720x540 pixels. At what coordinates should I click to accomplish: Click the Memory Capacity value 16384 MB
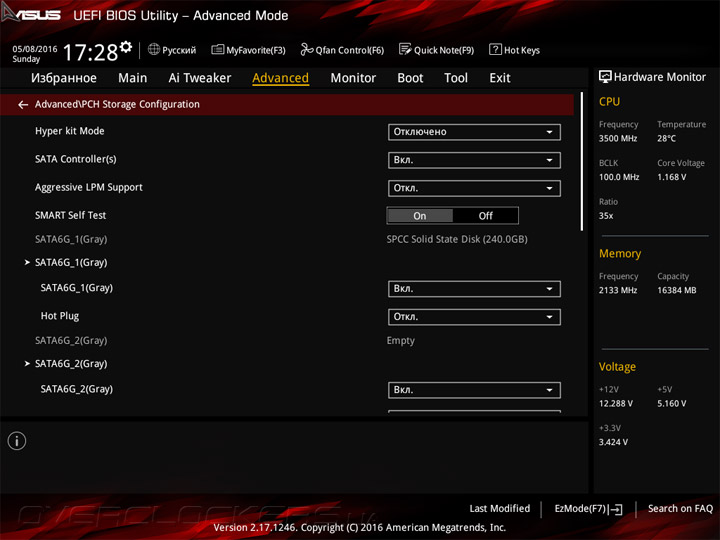coord(677,290)
